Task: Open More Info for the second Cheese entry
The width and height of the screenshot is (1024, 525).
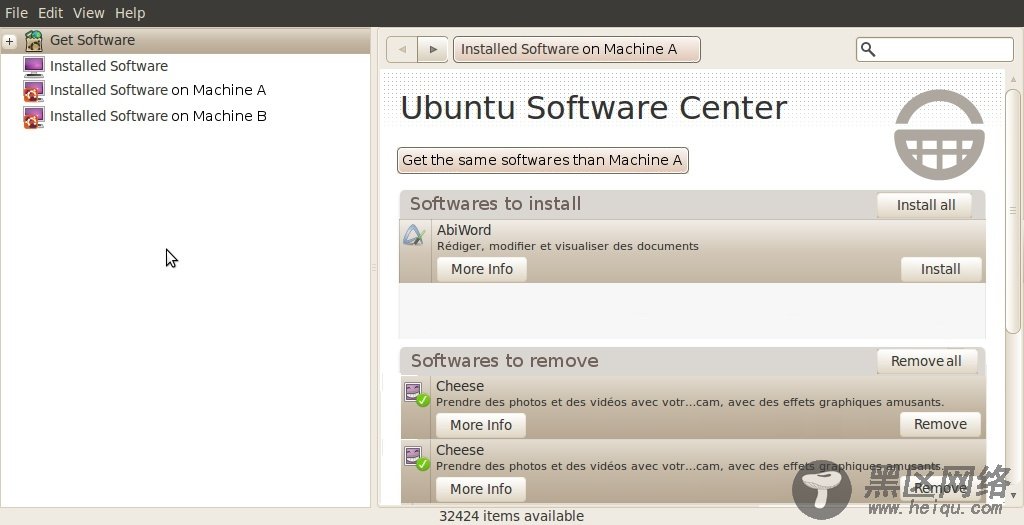Action: tap(481, 489)
